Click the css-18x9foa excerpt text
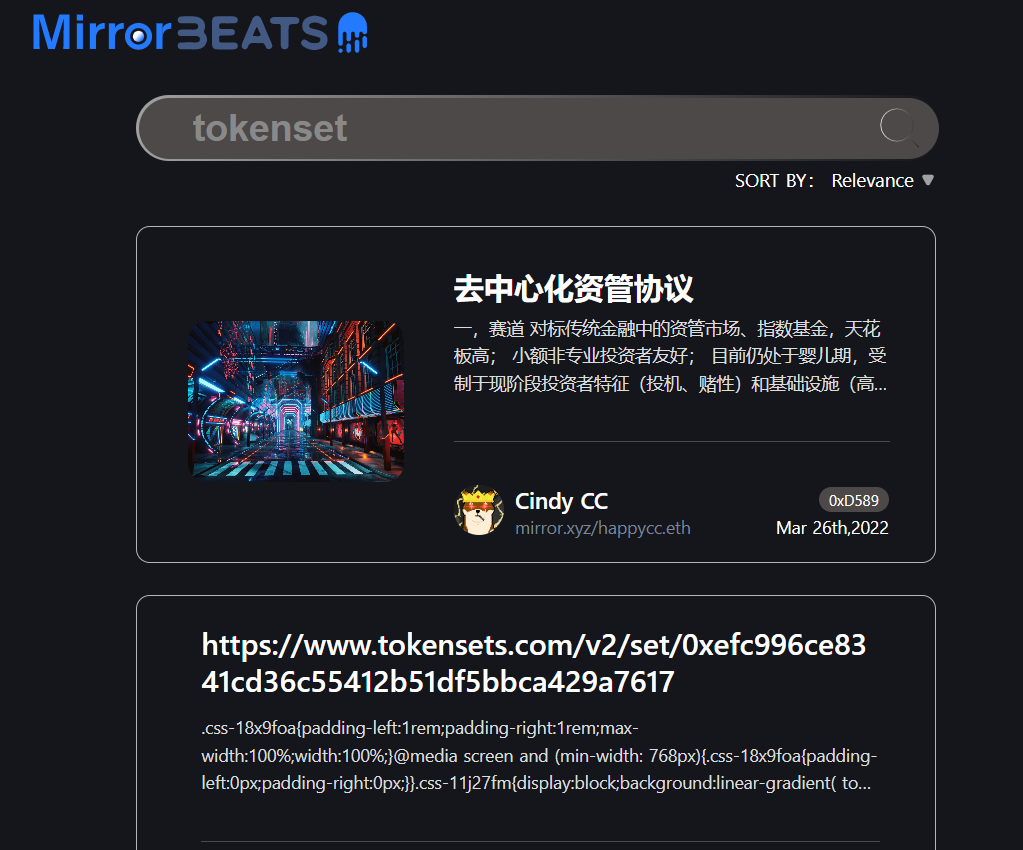 [x=539, y=755]
